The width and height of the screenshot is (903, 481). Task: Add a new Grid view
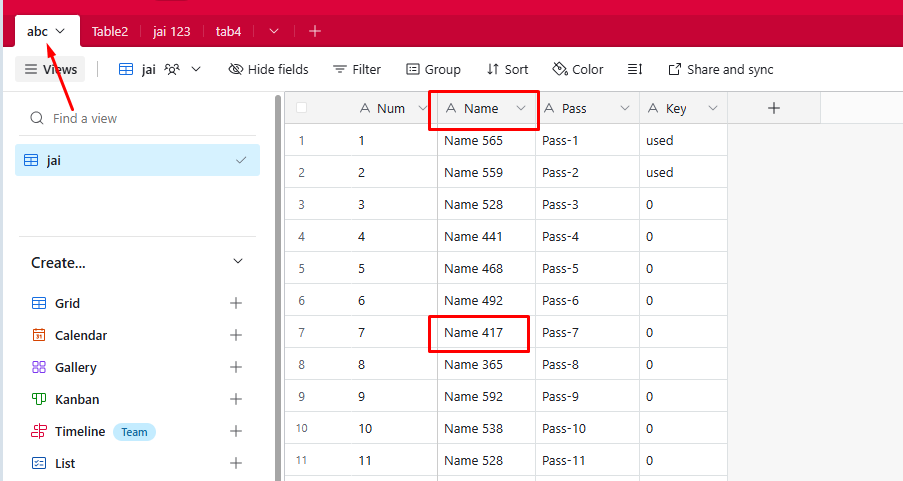coord(236,304)
